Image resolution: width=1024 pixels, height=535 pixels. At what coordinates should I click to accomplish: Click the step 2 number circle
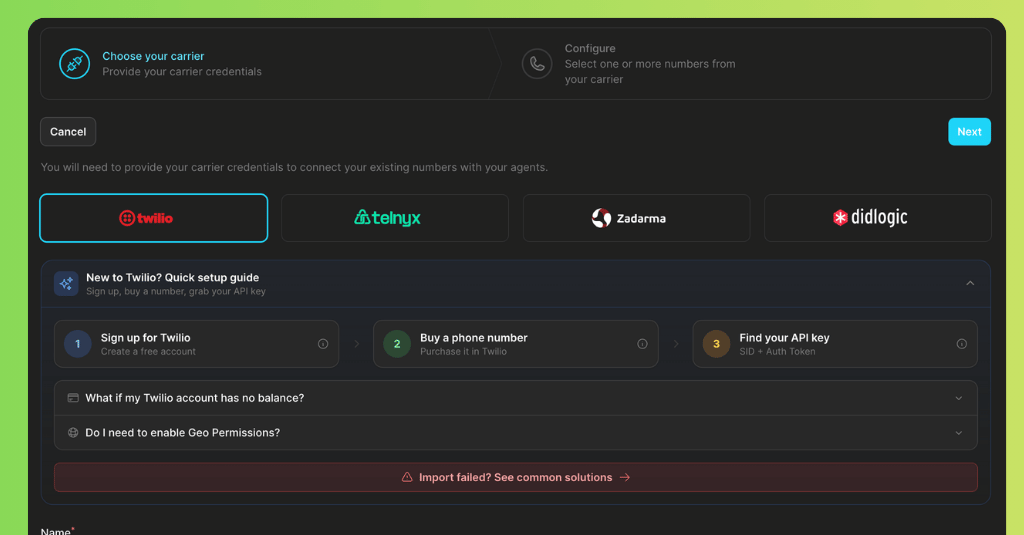click(397, 344)
